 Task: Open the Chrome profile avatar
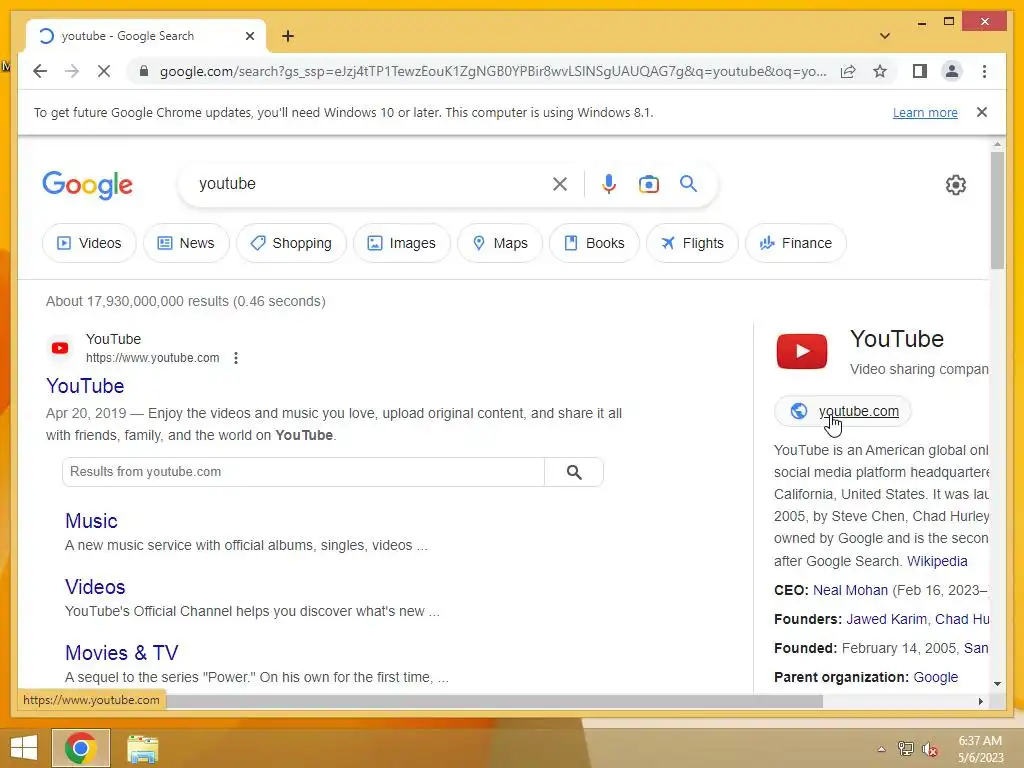(952, 71)
